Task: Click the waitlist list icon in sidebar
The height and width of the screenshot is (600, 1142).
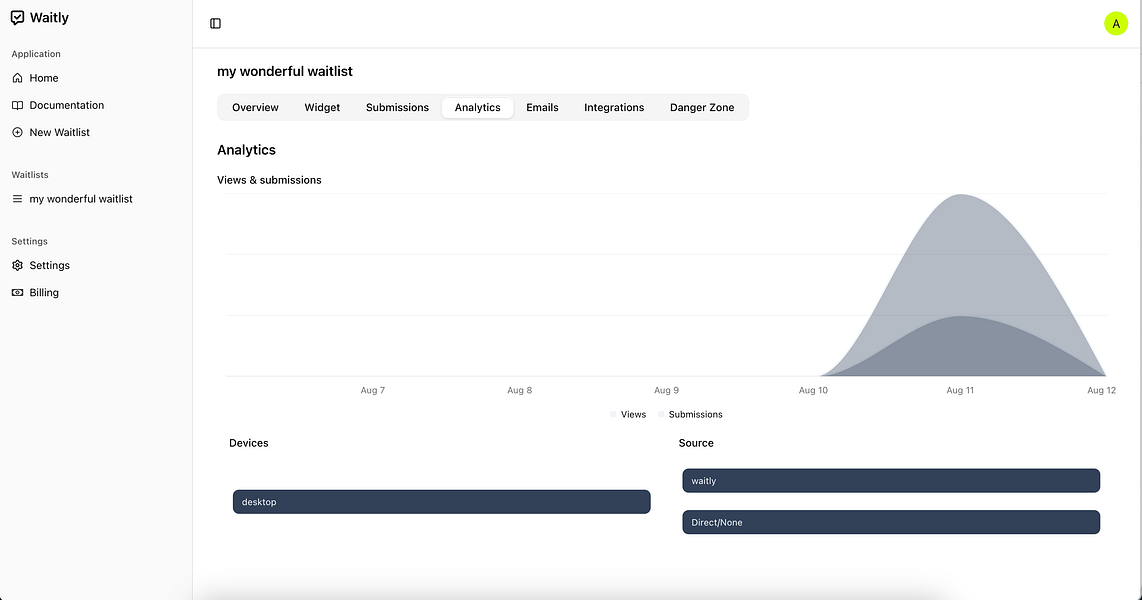Action: (x=17, y=199)
